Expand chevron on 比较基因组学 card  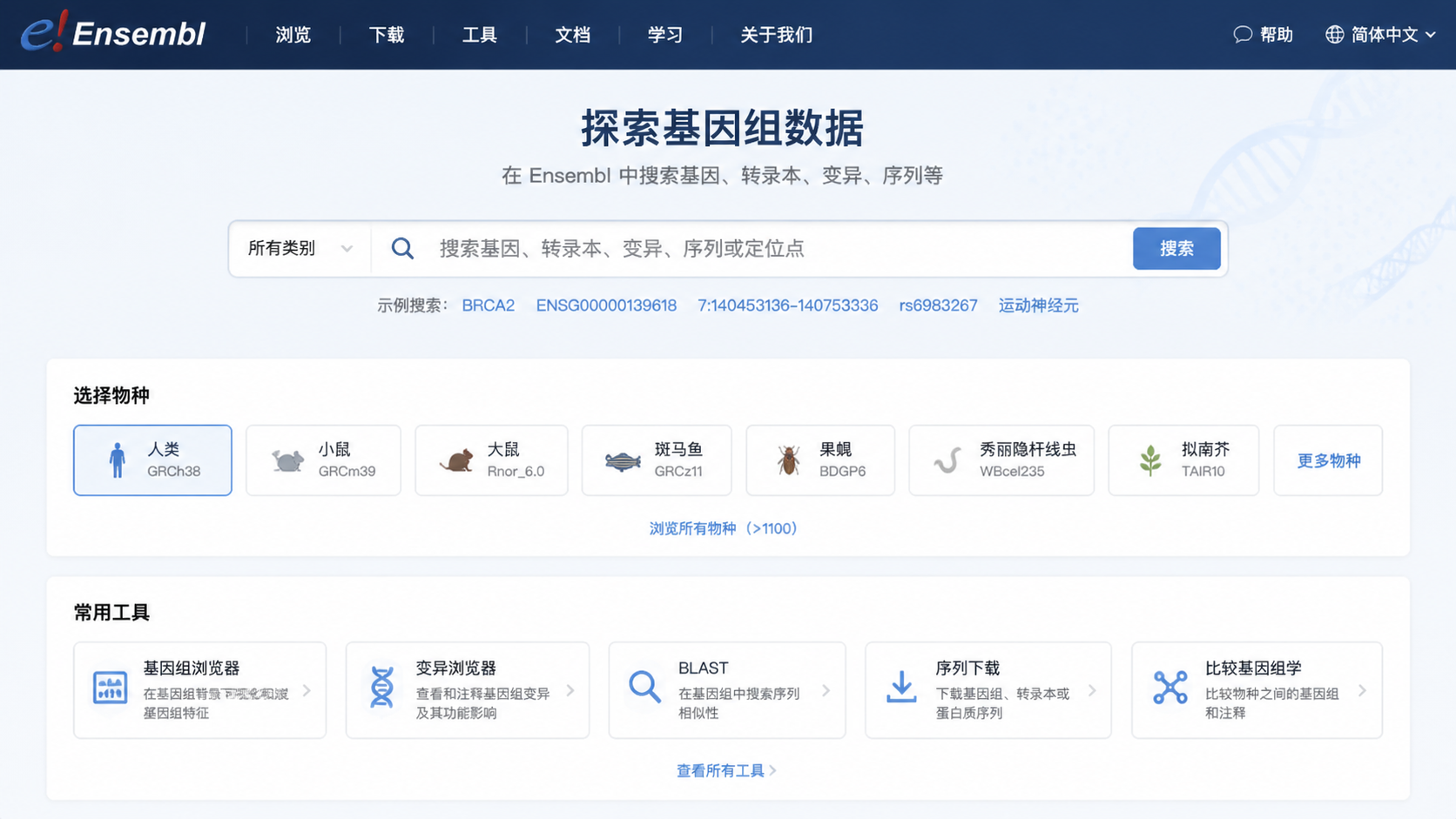pyautogui.click(x=1363, y=690)
